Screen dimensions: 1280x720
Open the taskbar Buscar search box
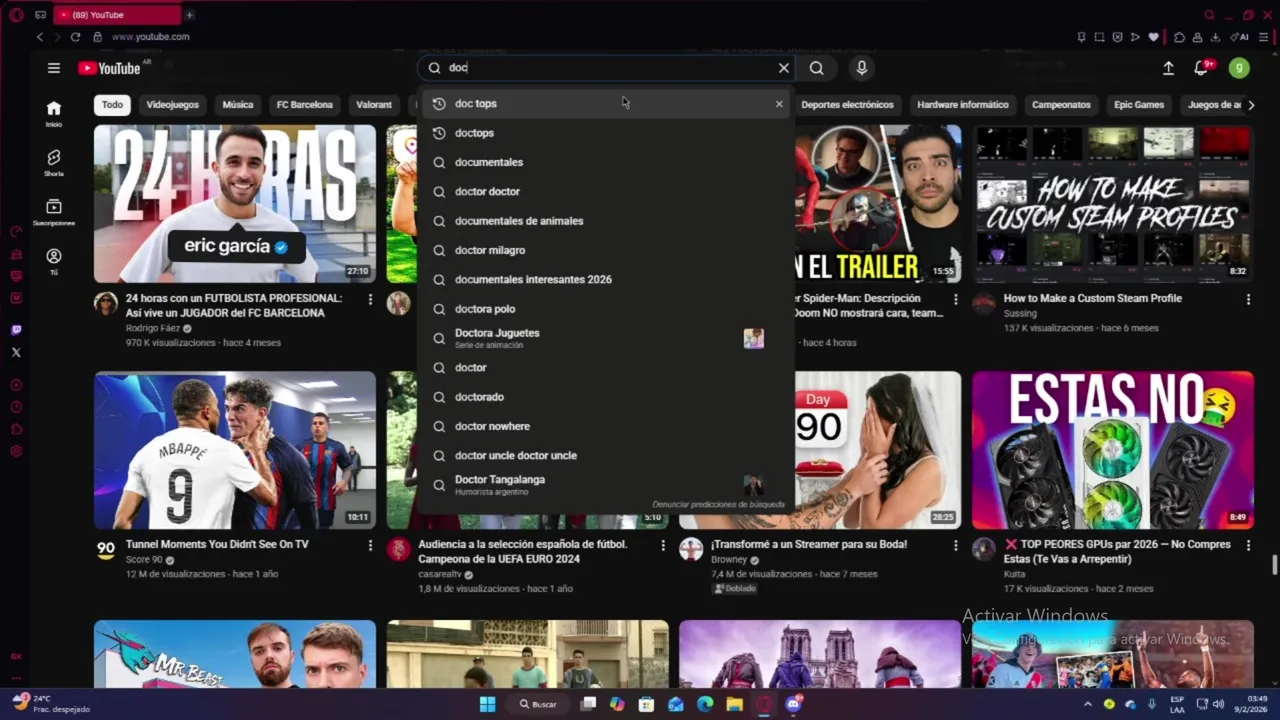pyautogui.click(x=538, y=704)
